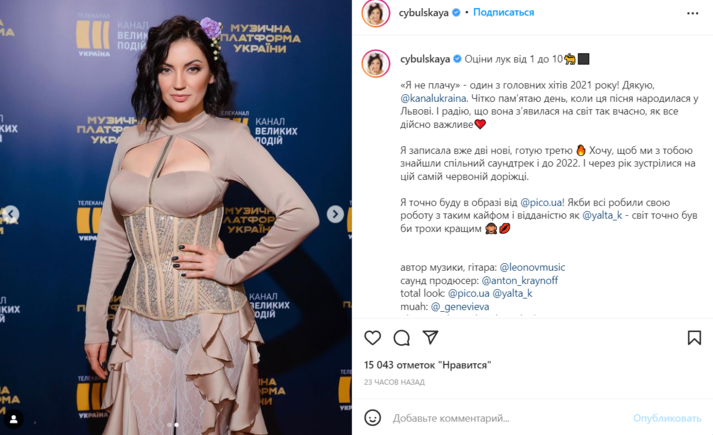The width and height of the screenshot is (713, 435).
Task: Select the second carousel dot indicator
Action: tap(176, 425)
